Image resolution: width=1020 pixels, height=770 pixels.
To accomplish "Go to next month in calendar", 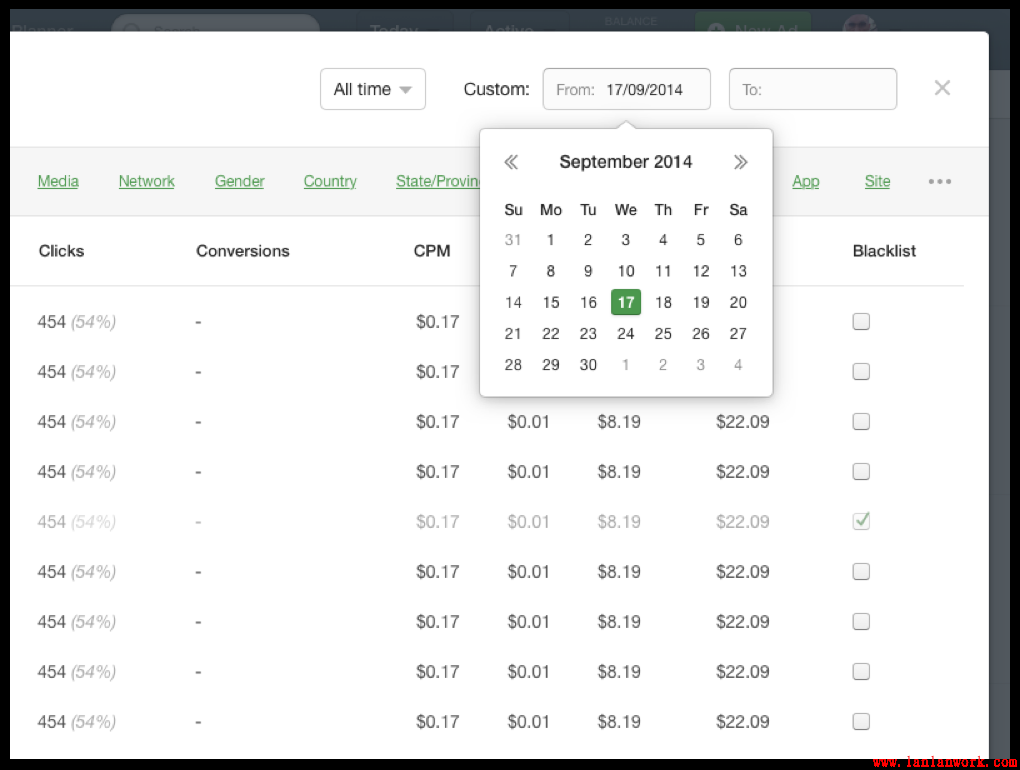I will point(740,162).
